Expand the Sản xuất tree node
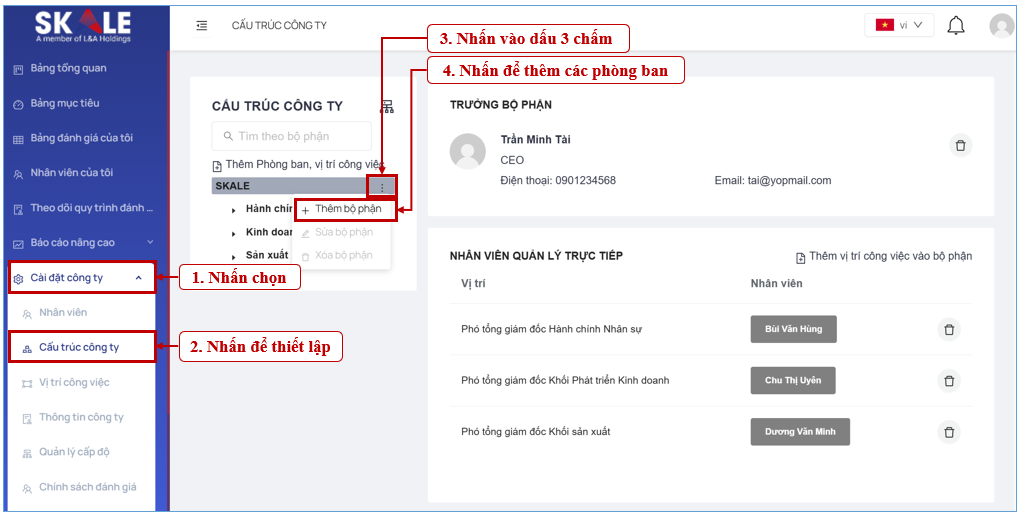This screenshot has height=515, width=1019. point(234,256)
